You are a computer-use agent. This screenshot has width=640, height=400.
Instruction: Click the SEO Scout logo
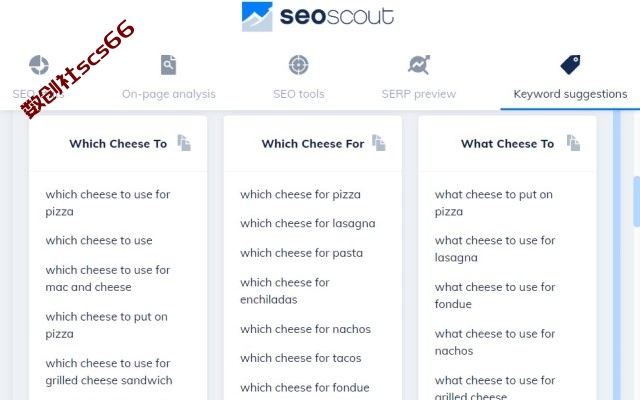318,17
